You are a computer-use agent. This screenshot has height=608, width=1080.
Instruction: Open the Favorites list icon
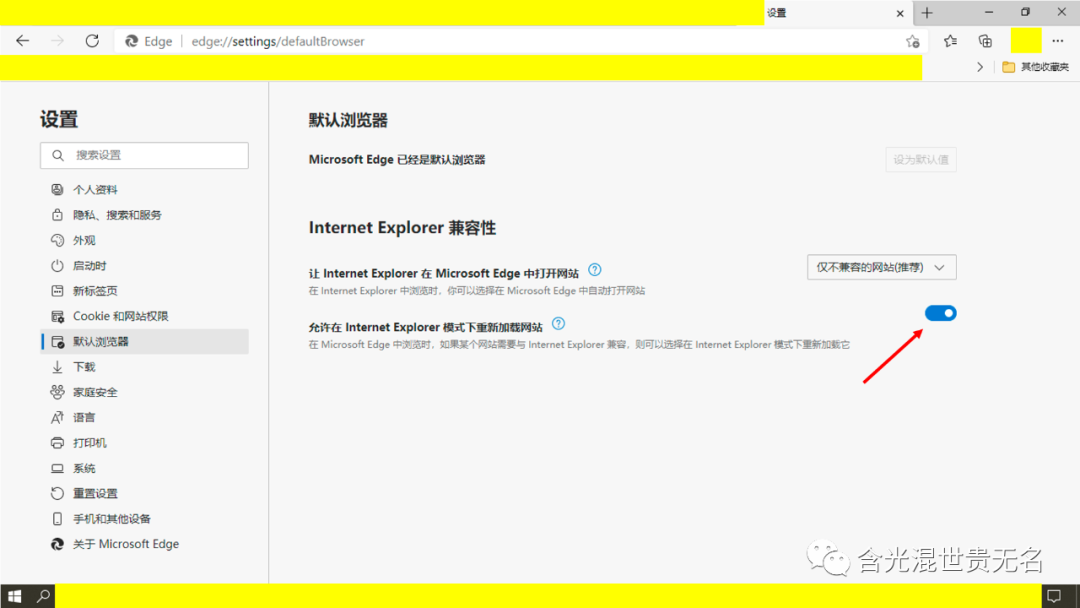click(x=950, y=41)
